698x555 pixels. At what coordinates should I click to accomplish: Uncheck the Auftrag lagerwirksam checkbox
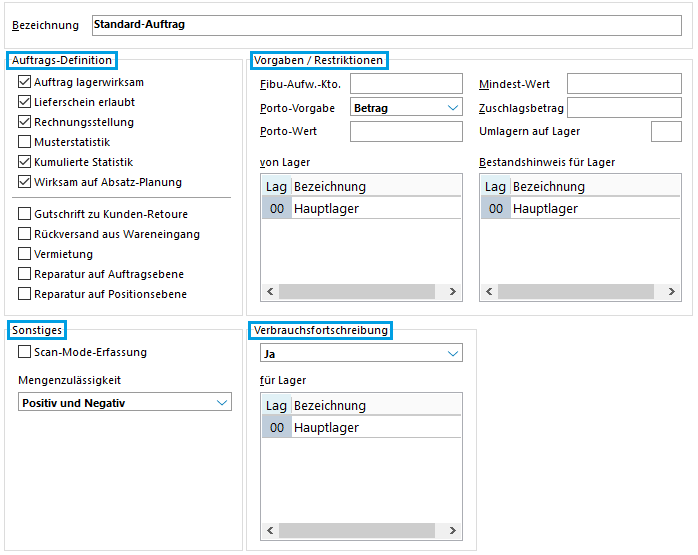(x=25, y=82)
